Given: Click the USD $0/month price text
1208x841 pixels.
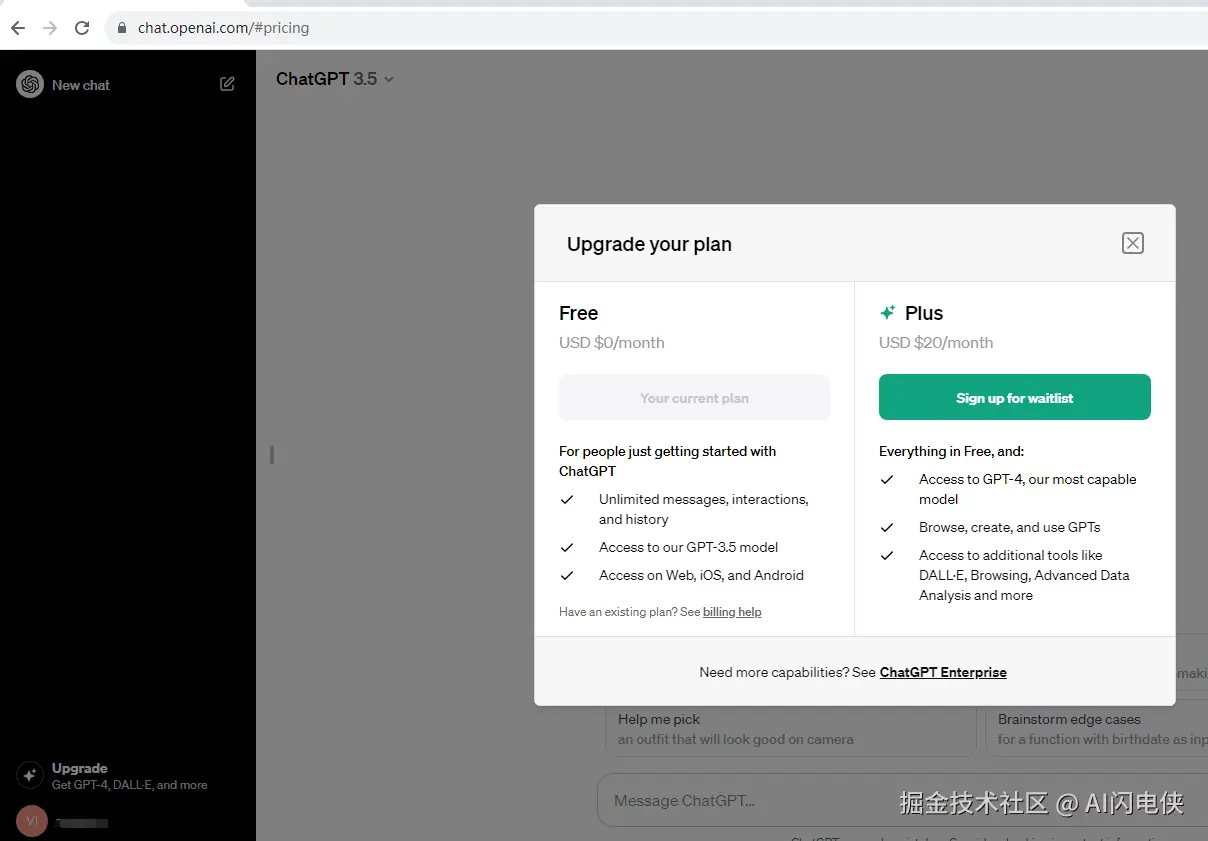Looking at the screenshot, I should click(611, 343).
